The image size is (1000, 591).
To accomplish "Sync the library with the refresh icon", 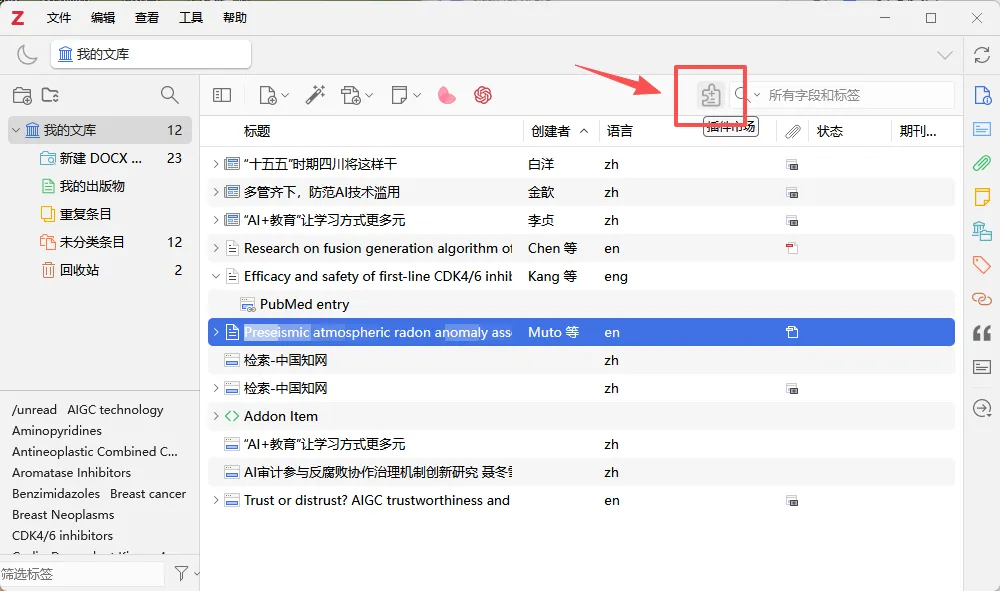I will tap(981, 55).
